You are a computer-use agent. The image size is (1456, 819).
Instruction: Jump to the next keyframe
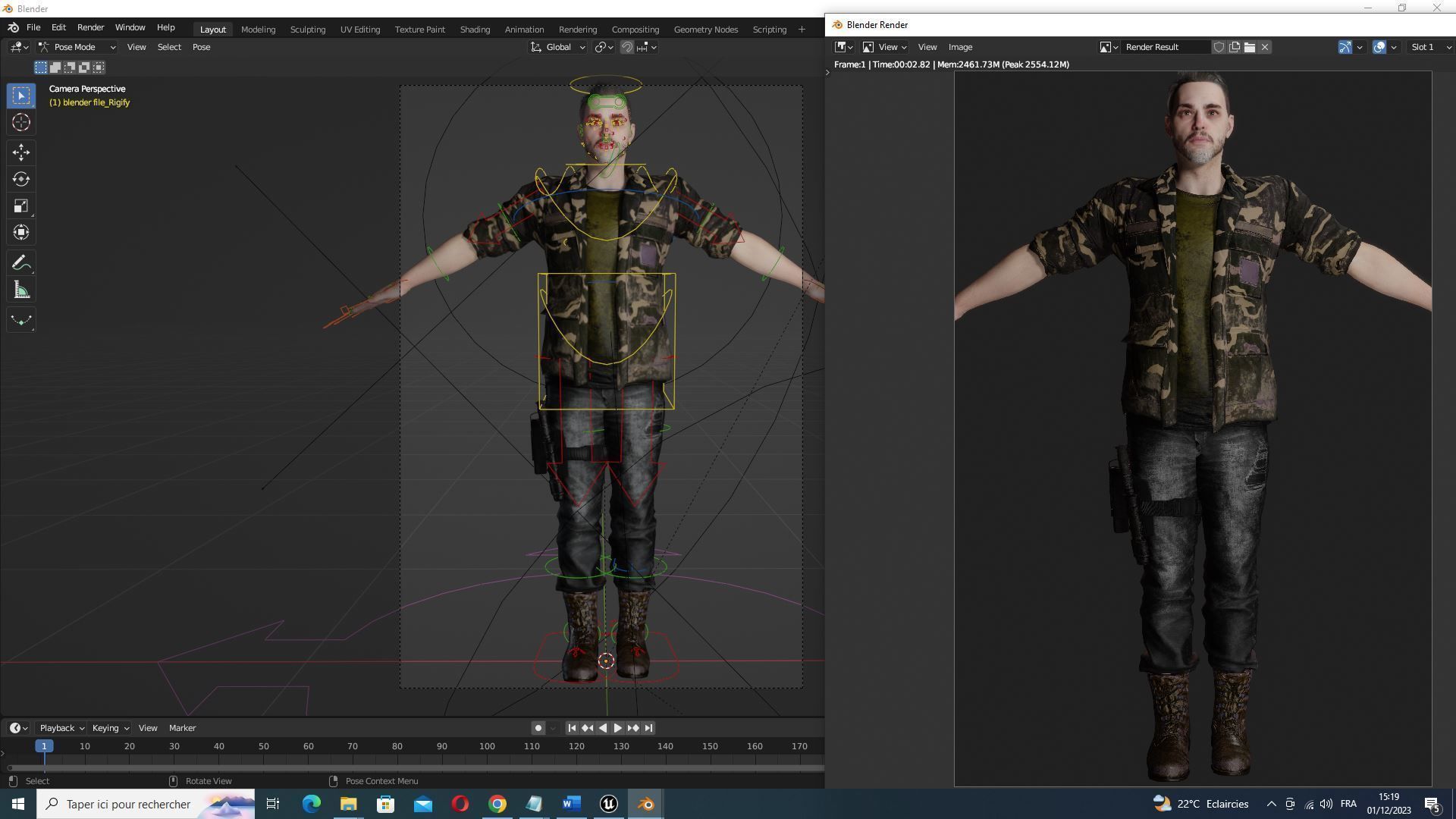tap(633, 728)
